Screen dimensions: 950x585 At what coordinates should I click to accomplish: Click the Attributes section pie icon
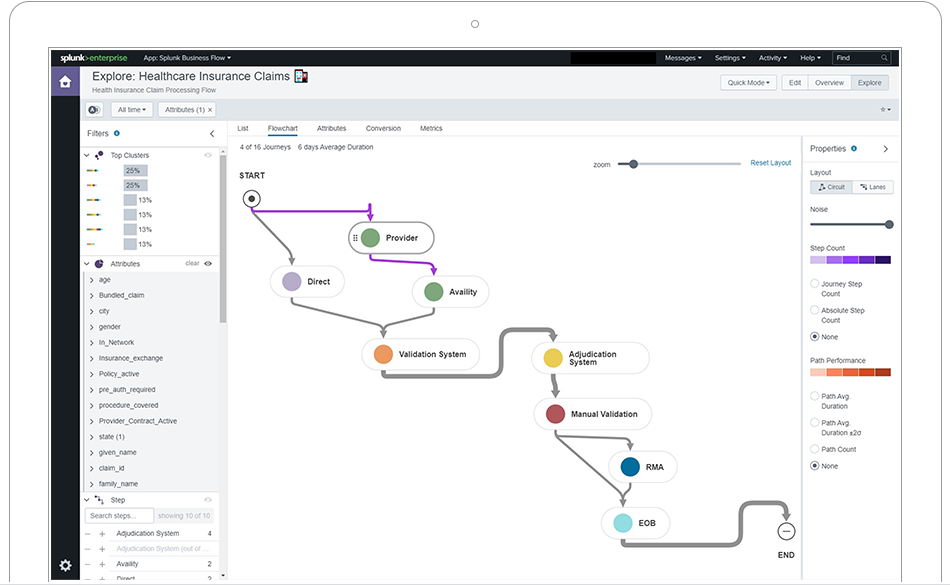click(x=99, y=264)
